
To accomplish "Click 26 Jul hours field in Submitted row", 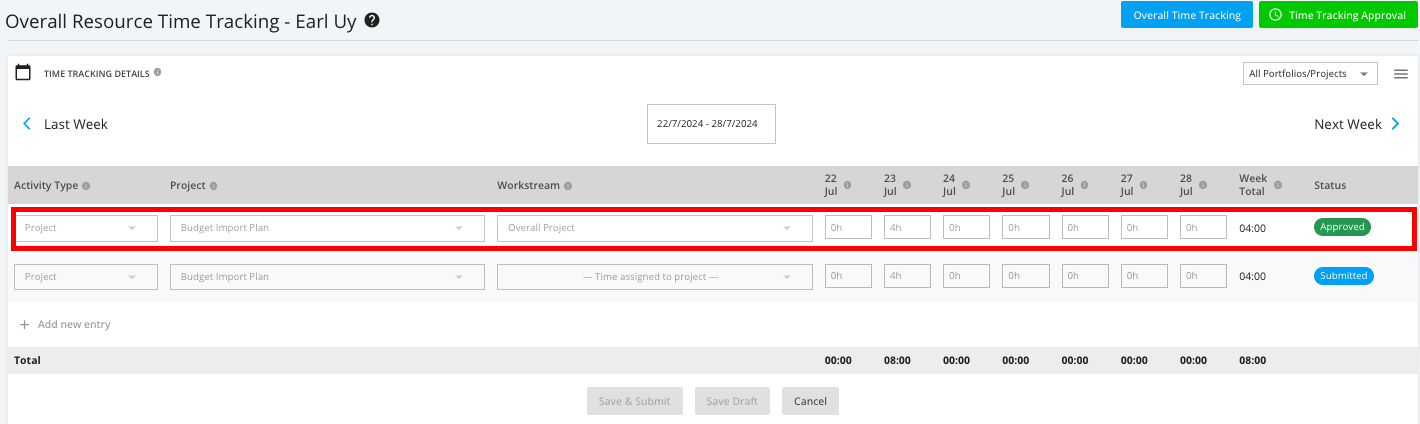I will tap(1085, 277).
